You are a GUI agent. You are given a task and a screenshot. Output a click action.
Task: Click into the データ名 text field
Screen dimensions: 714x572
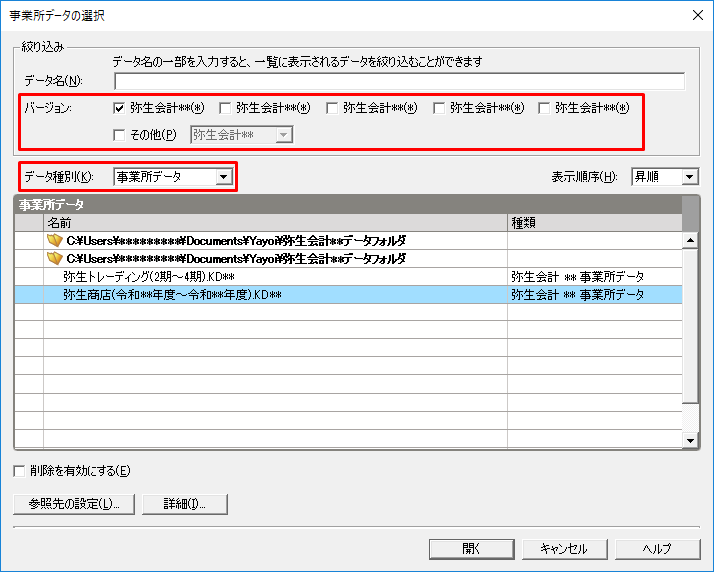pos(399,81)
